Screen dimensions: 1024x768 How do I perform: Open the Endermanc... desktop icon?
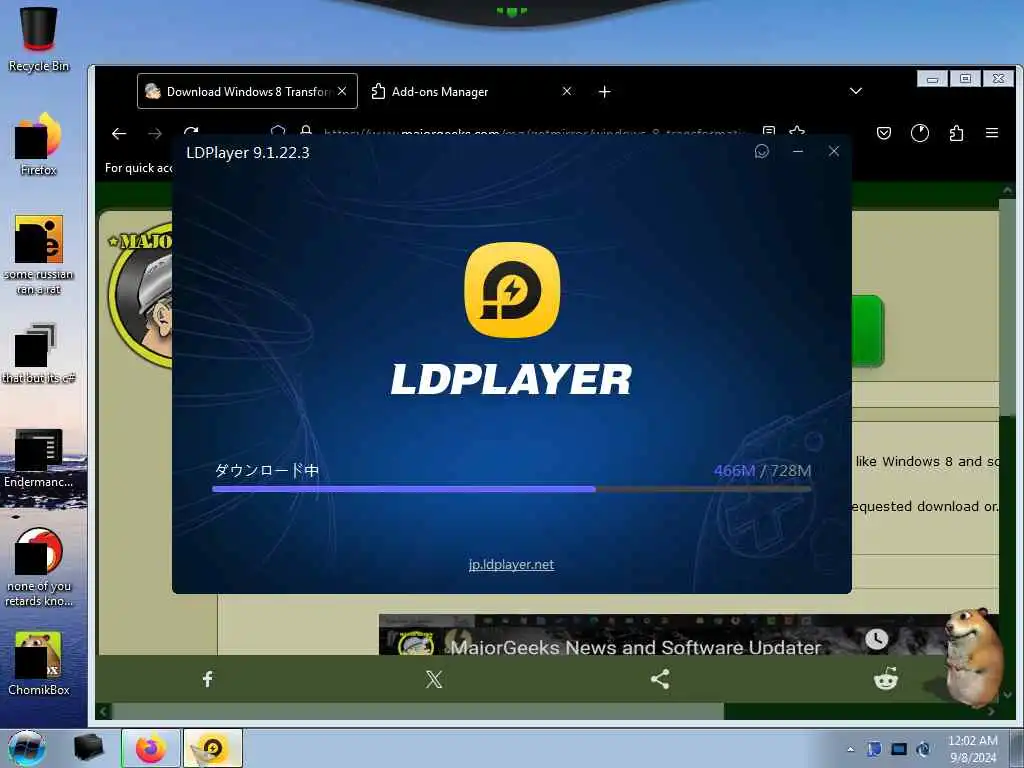coord(39,458)
